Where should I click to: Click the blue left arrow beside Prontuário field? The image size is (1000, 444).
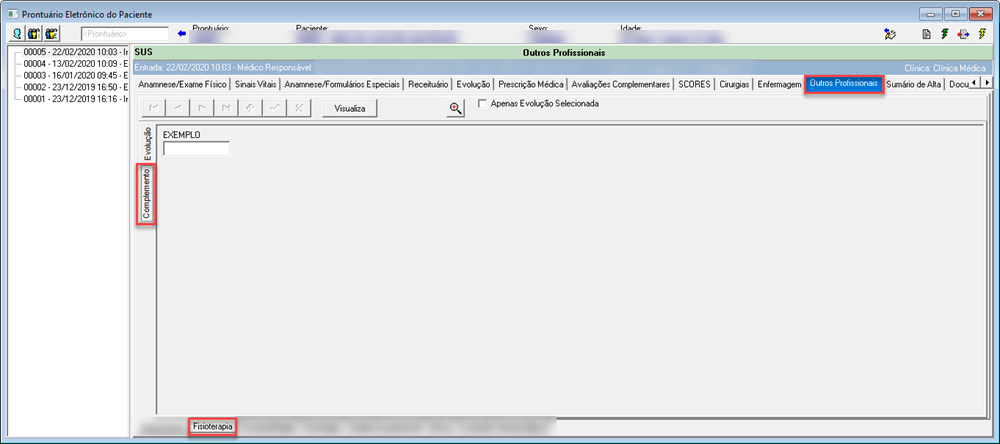[x=182, y=34]
